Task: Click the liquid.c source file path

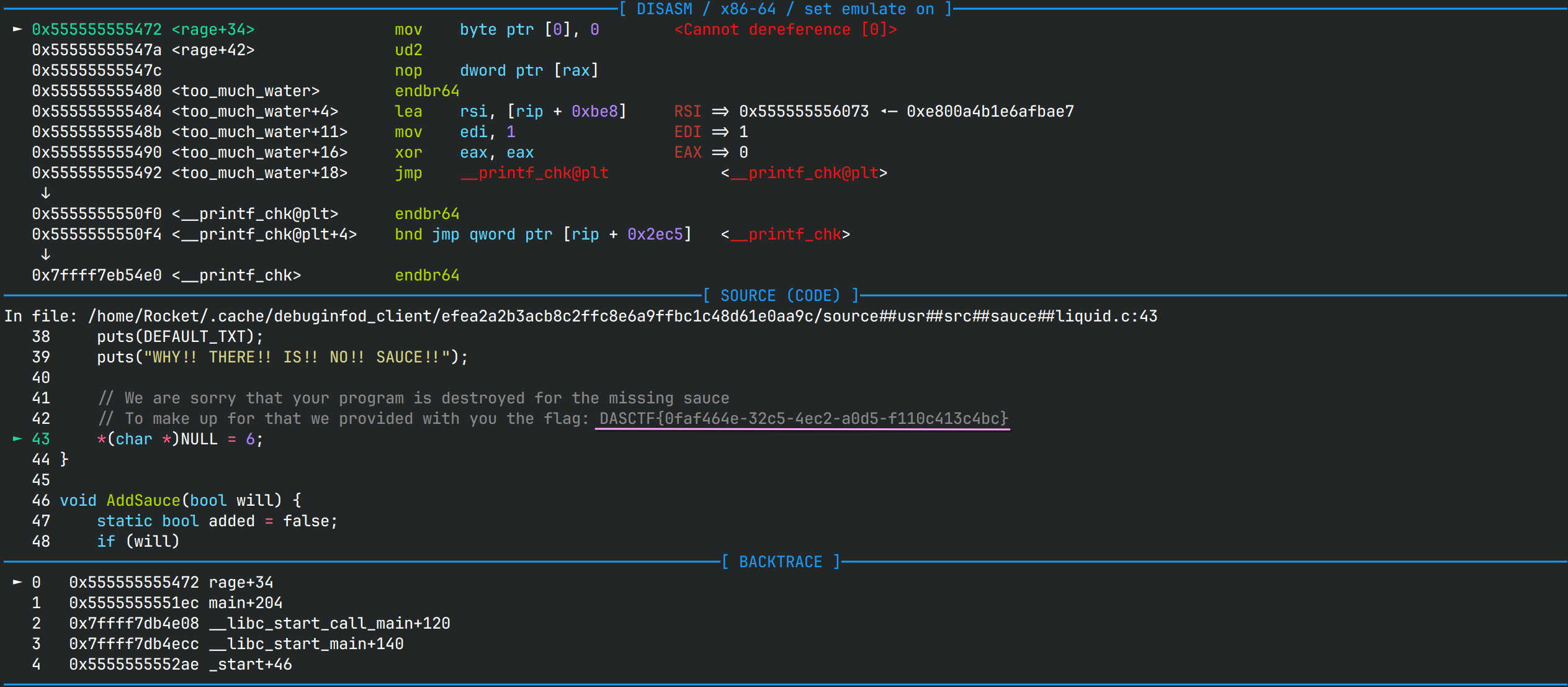Action: (622, 316)
